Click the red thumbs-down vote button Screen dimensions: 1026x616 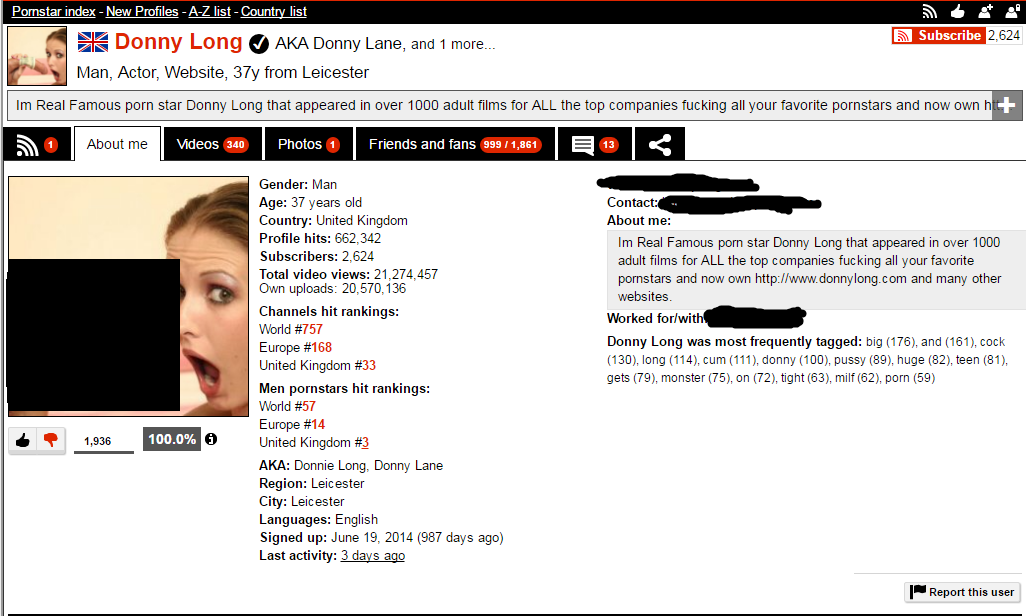[51, 440]
